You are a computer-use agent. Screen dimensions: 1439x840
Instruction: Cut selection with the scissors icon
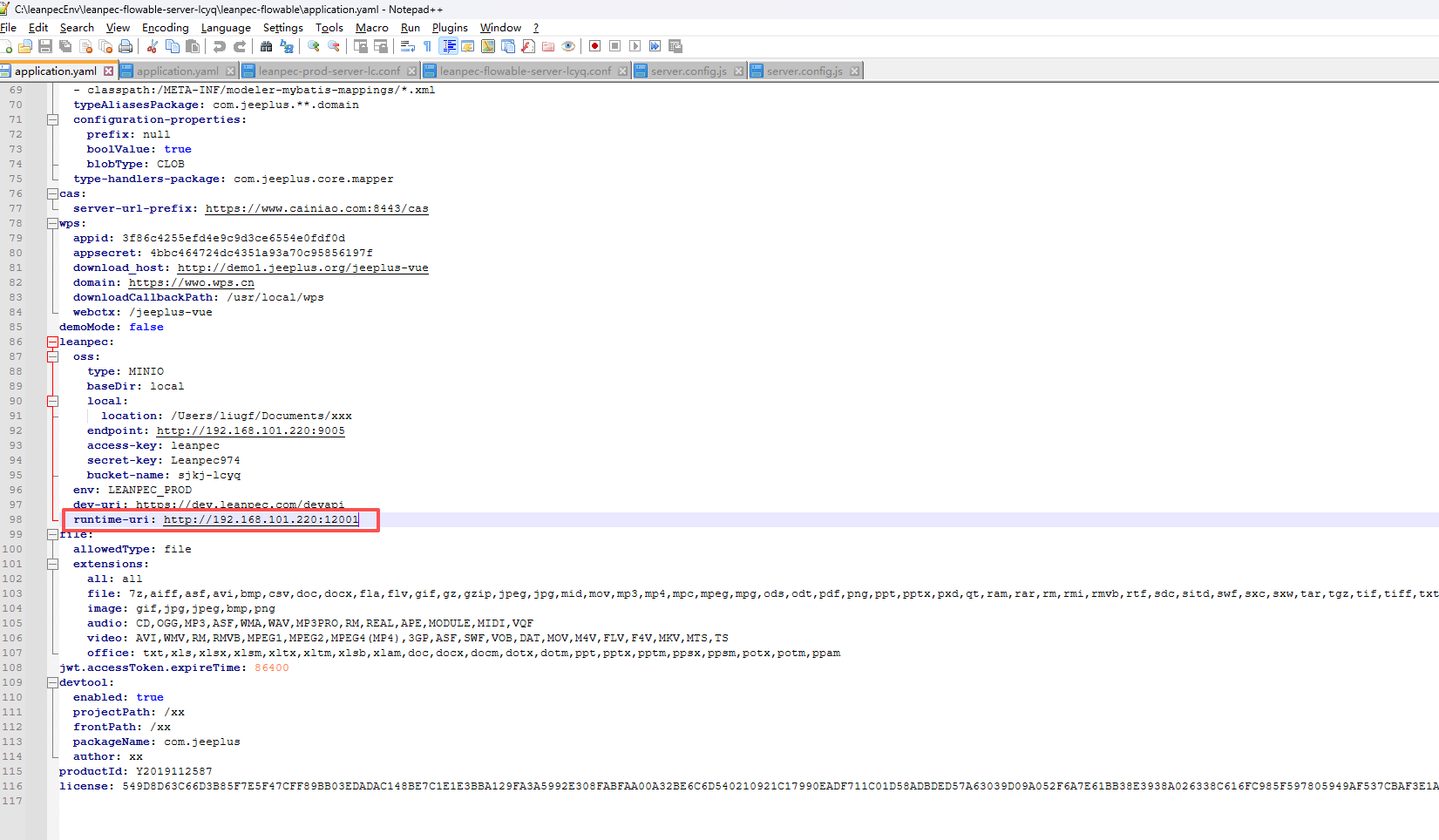click(x=152, y=46)
